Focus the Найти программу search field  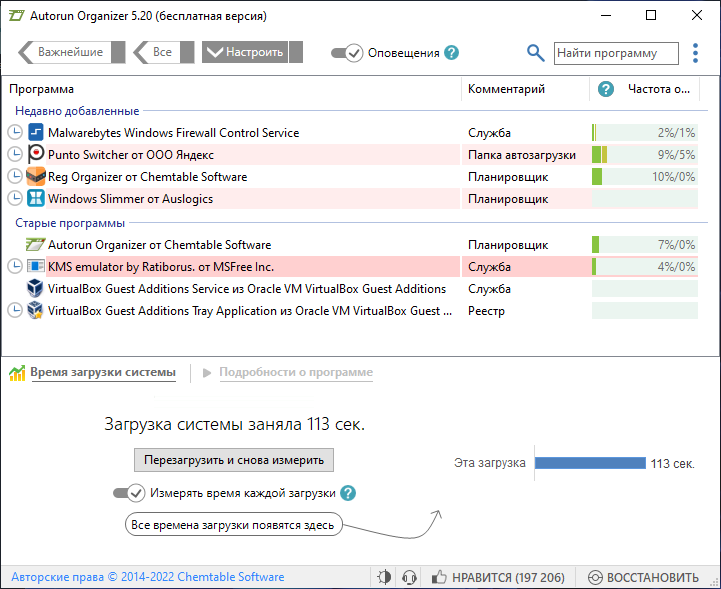(x=616, y=53)
